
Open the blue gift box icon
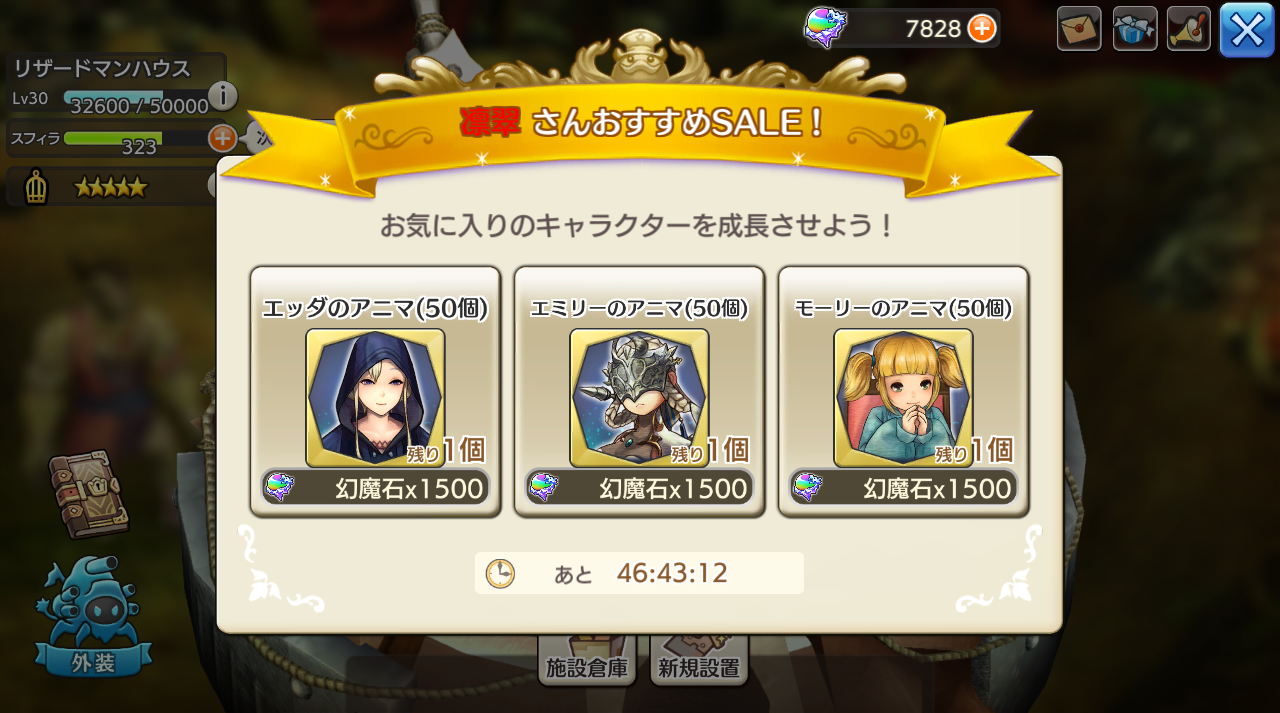click(1135, 28)
